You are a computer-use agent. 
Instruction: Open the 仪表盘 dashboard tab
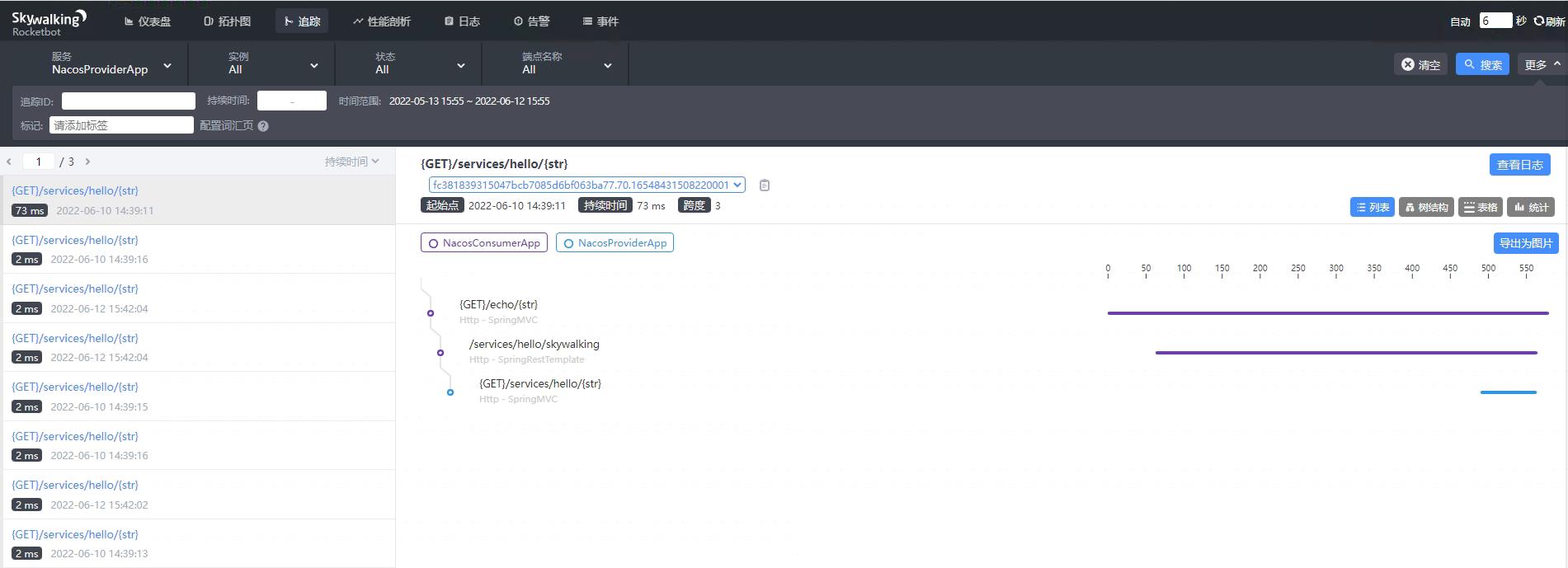tap(148, 21)
